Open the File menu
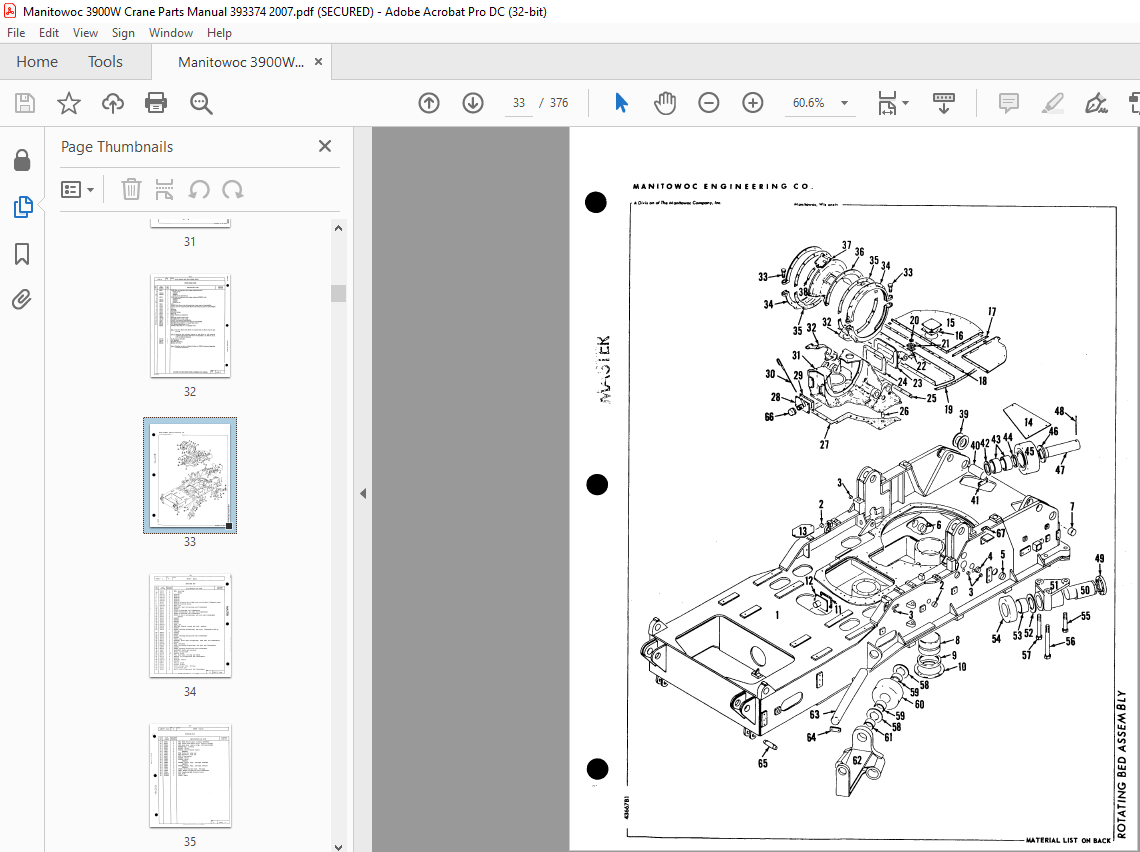 [16, 33]
